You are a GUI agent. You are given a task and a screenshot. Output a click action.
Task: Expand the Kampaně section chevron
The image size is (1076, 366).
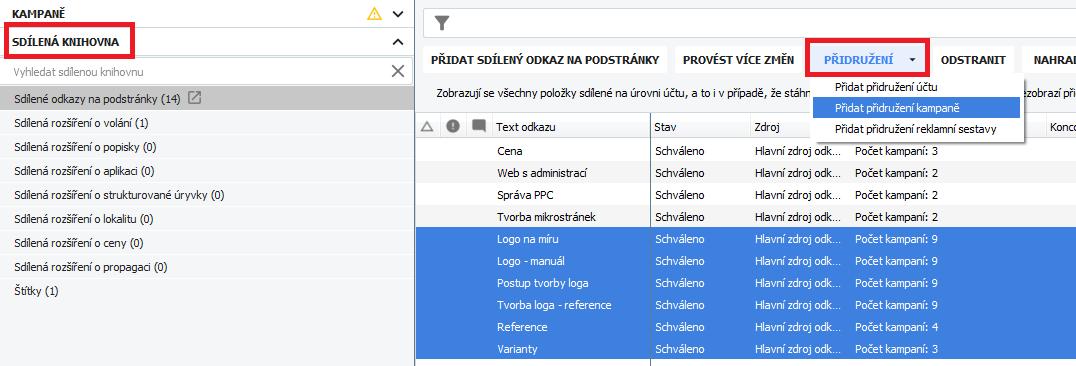[x=398, y=14]
